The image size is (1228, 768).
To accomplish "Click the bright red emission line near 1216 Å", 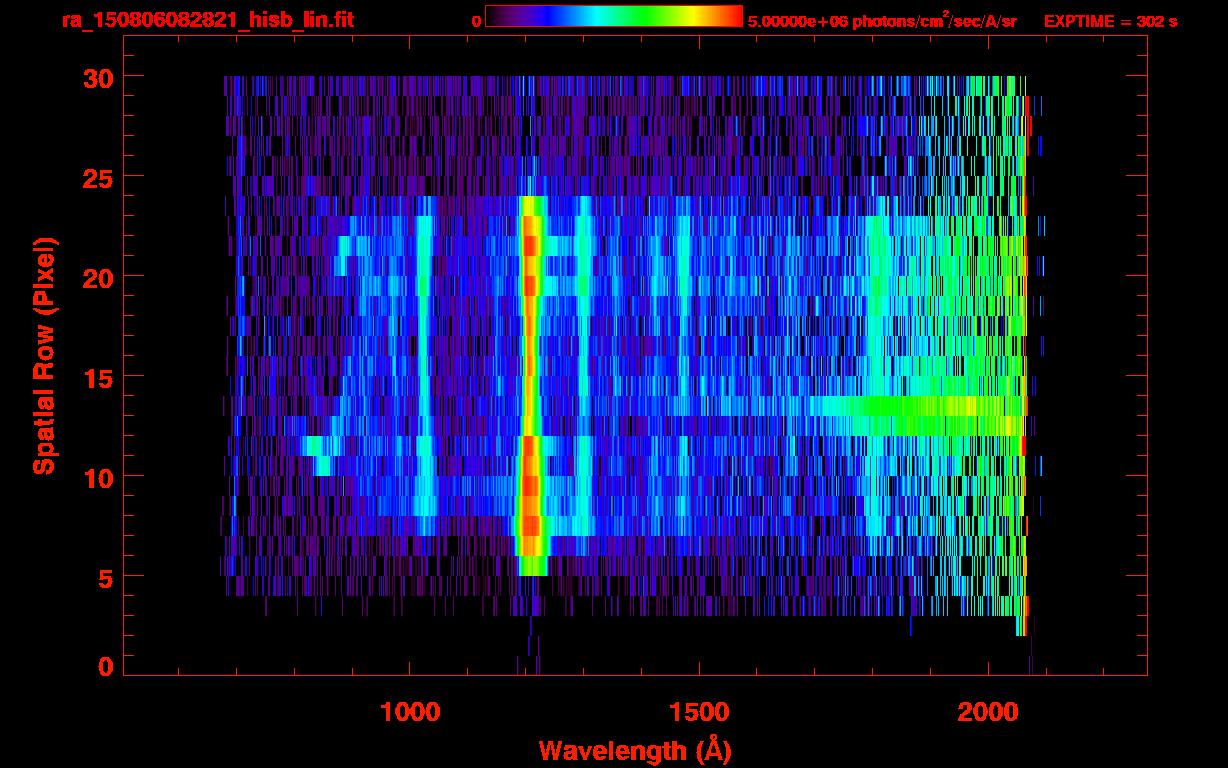I will click(x=530, y=385).
